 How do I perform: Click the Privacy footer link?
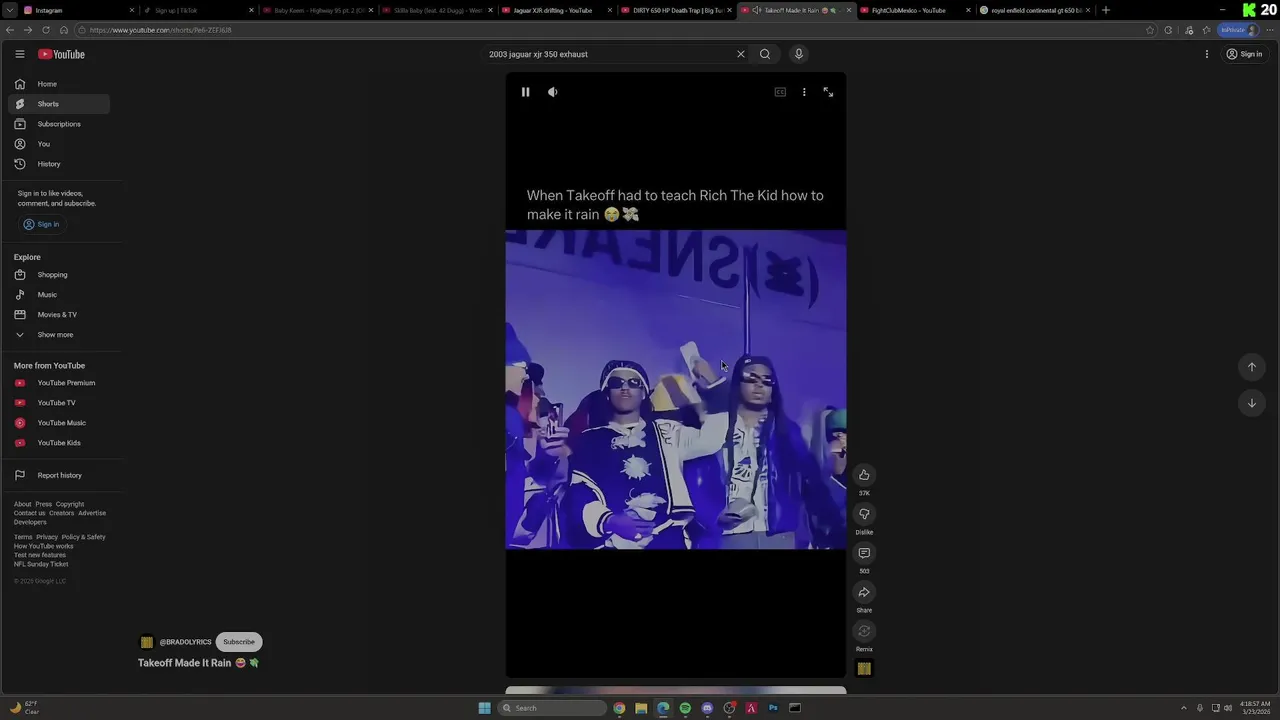[47, 537]
